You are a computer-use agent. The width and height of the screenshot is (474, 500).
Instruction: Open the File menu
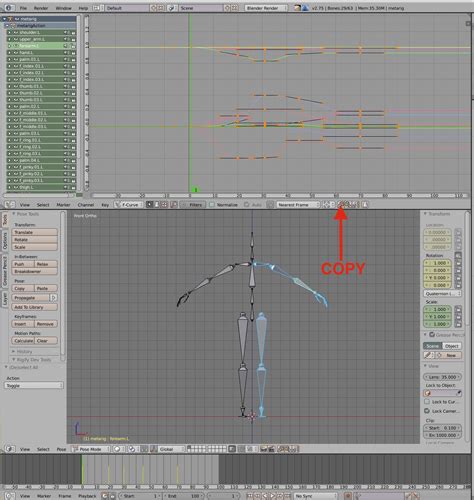23,8
